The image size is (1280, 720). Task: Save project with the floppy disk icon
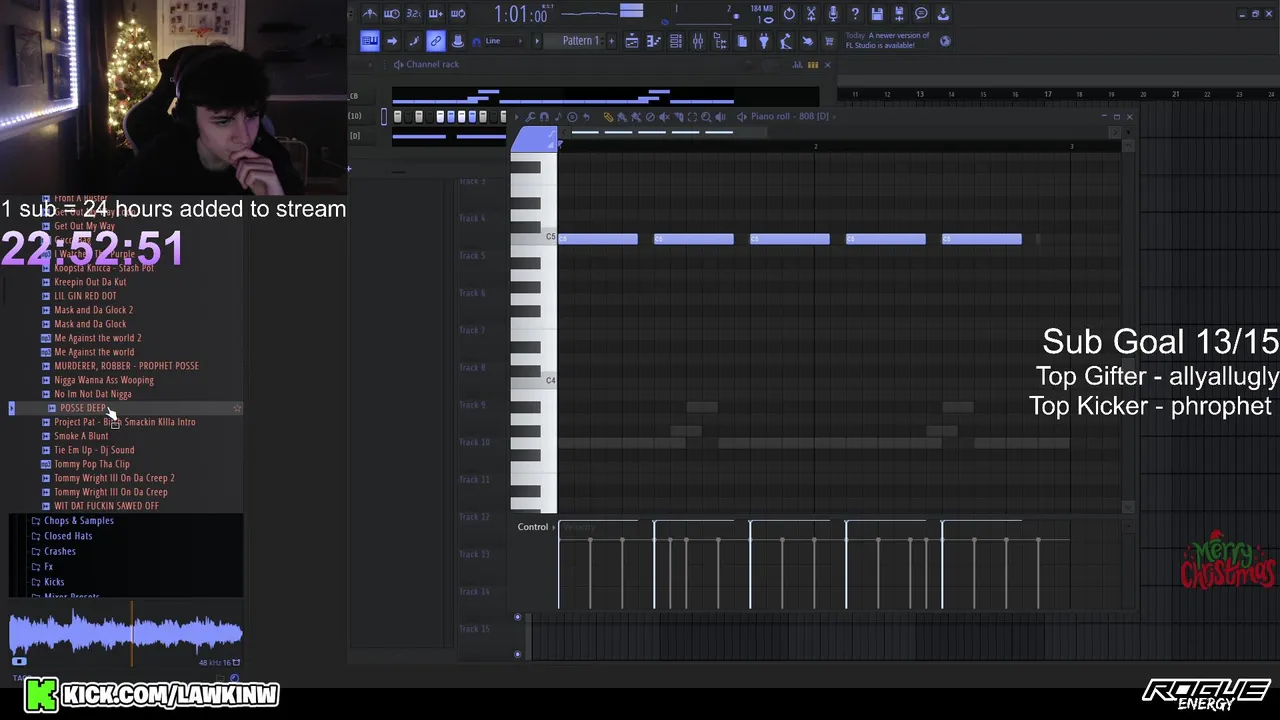click(x=877, y=14)
